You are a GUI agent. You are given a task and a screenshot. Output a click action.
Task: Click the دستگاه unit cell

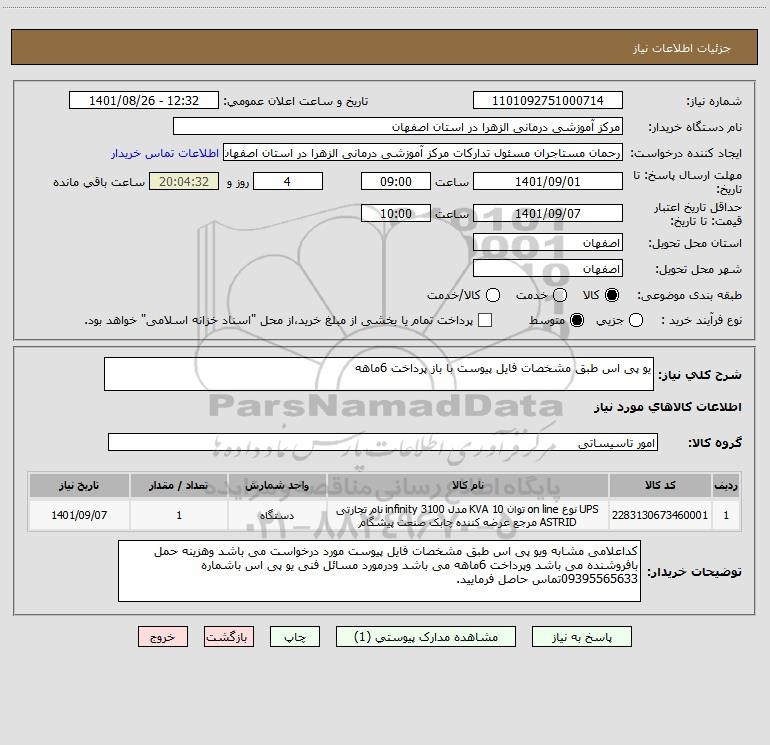(277, 515)
